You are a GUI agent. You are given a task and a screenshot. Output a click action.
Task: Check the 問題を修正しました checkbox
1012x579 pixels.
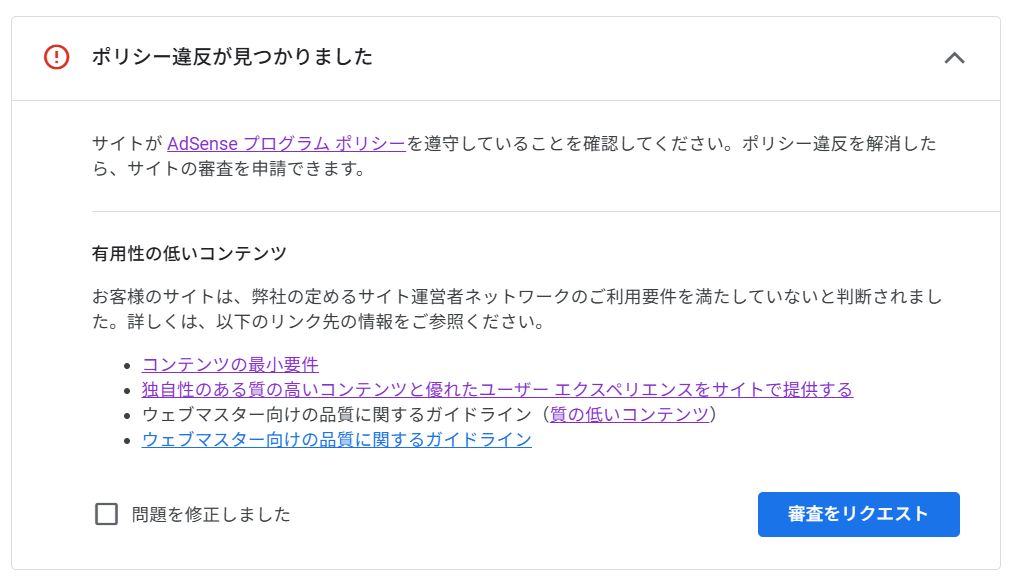106,514
